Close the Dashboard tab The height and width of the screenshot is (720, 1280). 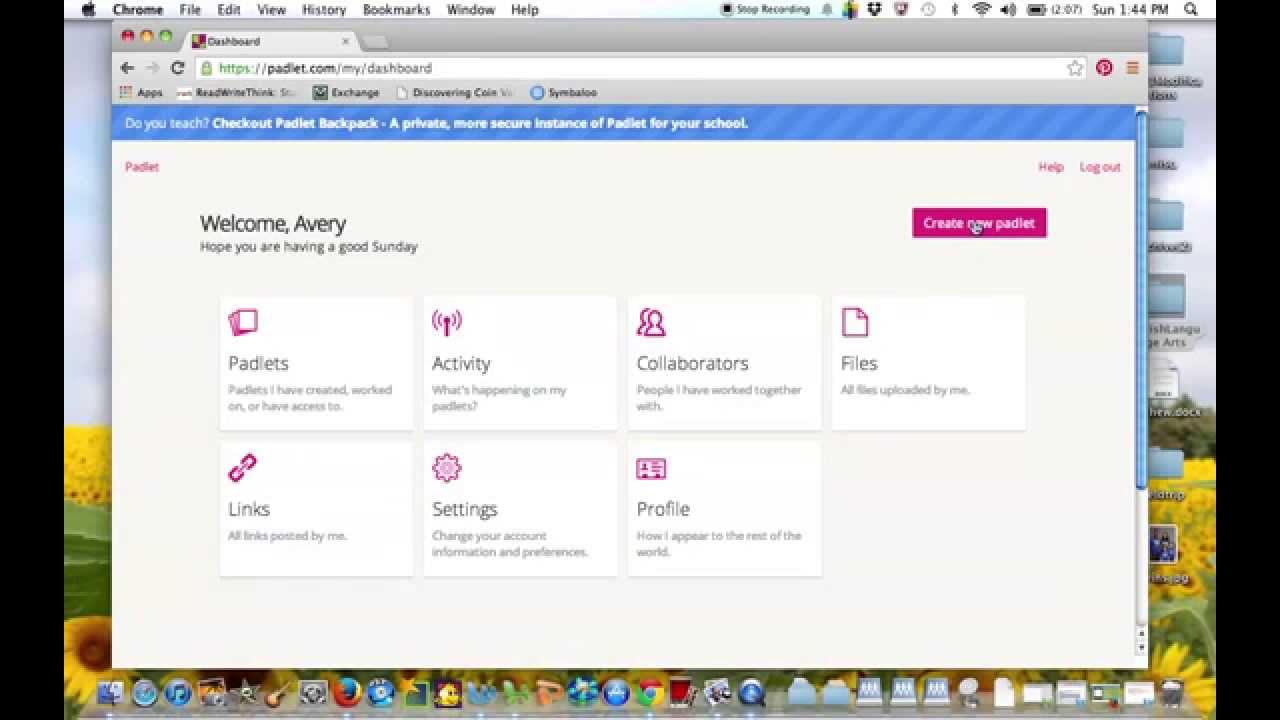point(346,41)
